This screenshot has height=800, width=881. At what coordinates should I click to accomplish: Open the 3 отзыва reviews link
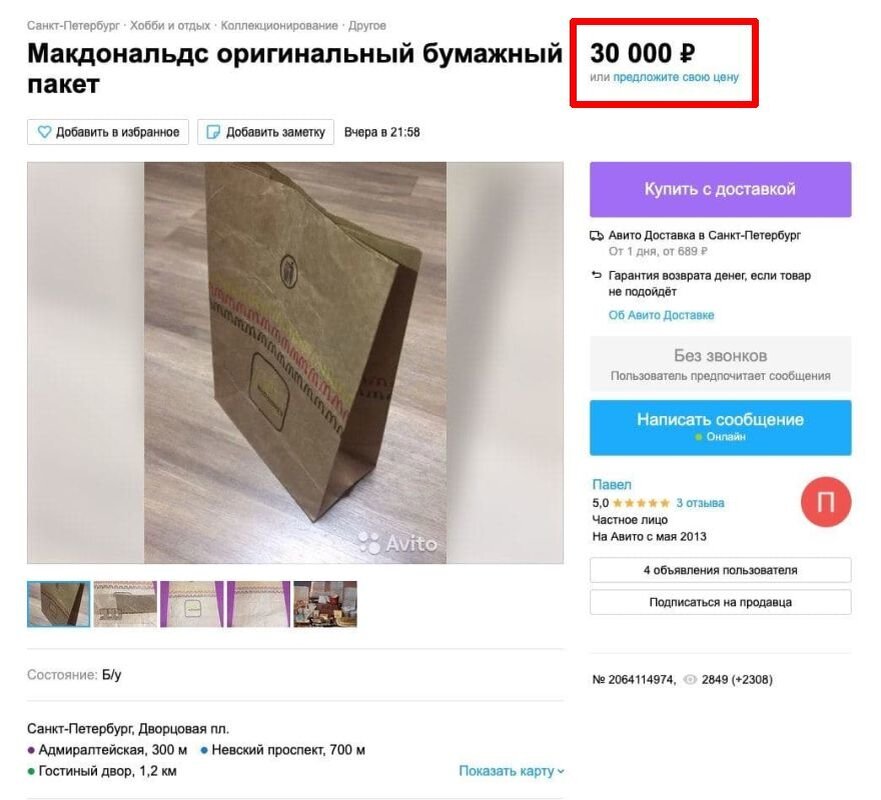click(x=700, y=503)
